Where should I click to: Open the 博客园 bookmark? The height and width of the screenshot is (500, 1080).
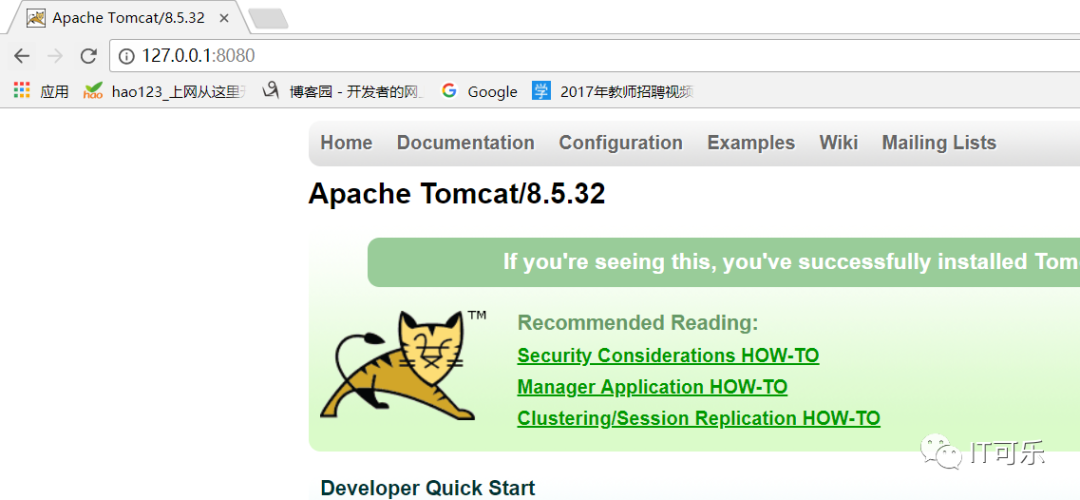click(344, 91)
